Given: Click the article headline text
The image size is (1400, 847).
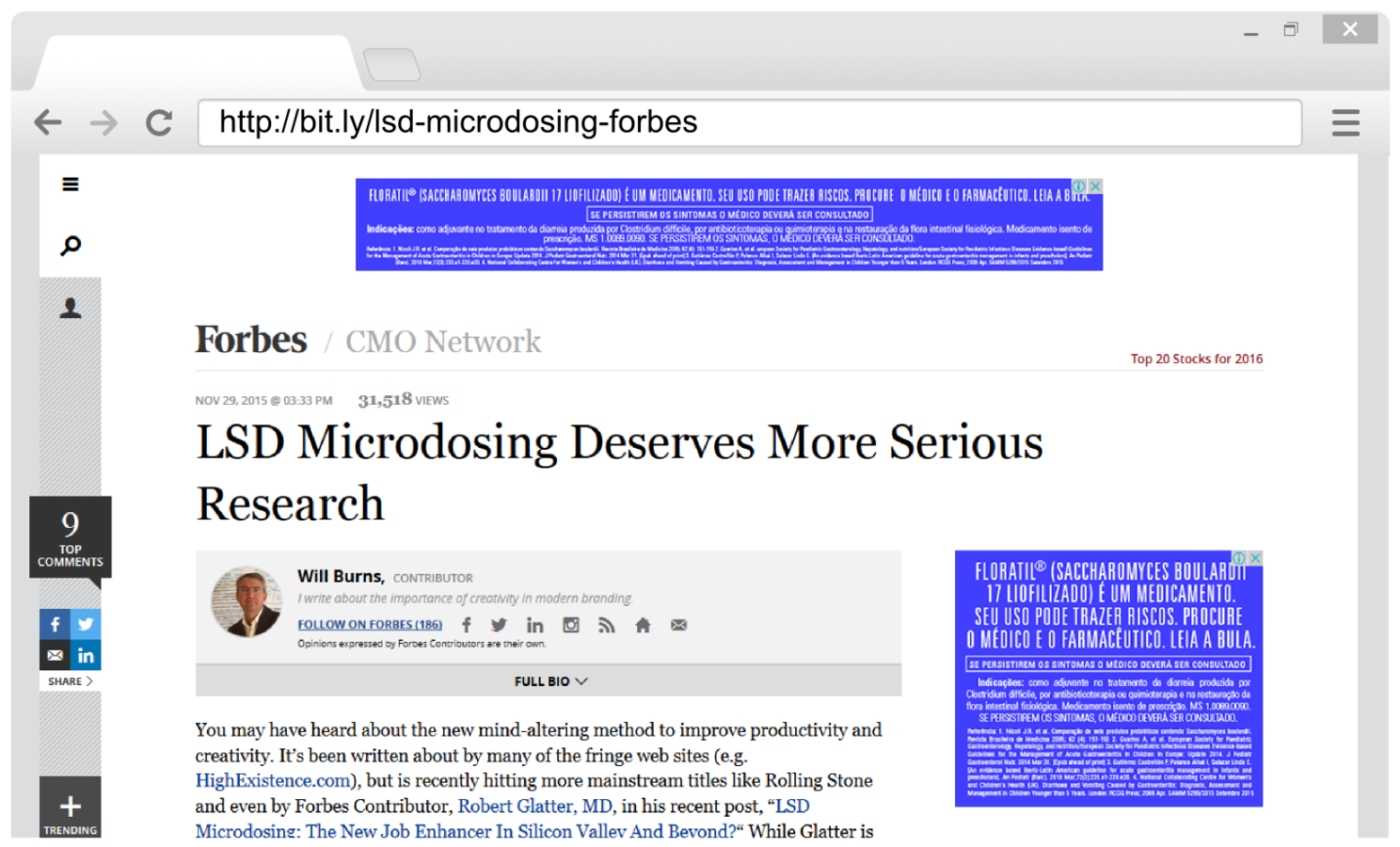Looking at the screenshot, I should pos(619,472).
